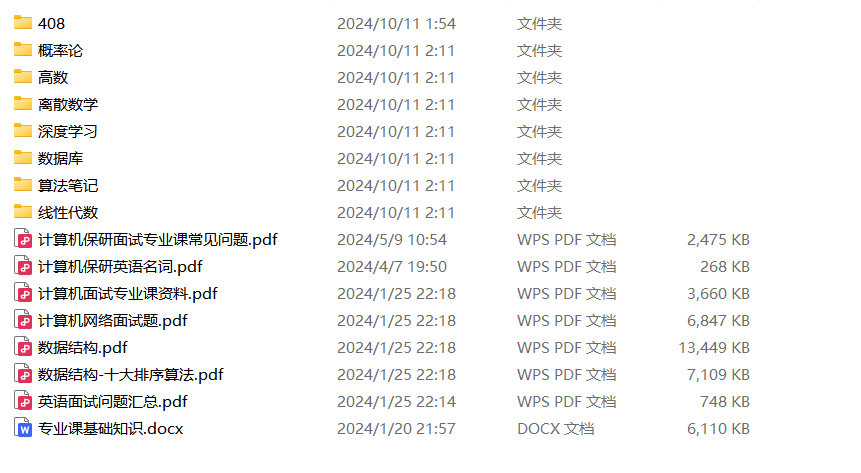Click the 概率论 folder icon
The height and width of the screenshot is (473, 861).
pos(23,49)
